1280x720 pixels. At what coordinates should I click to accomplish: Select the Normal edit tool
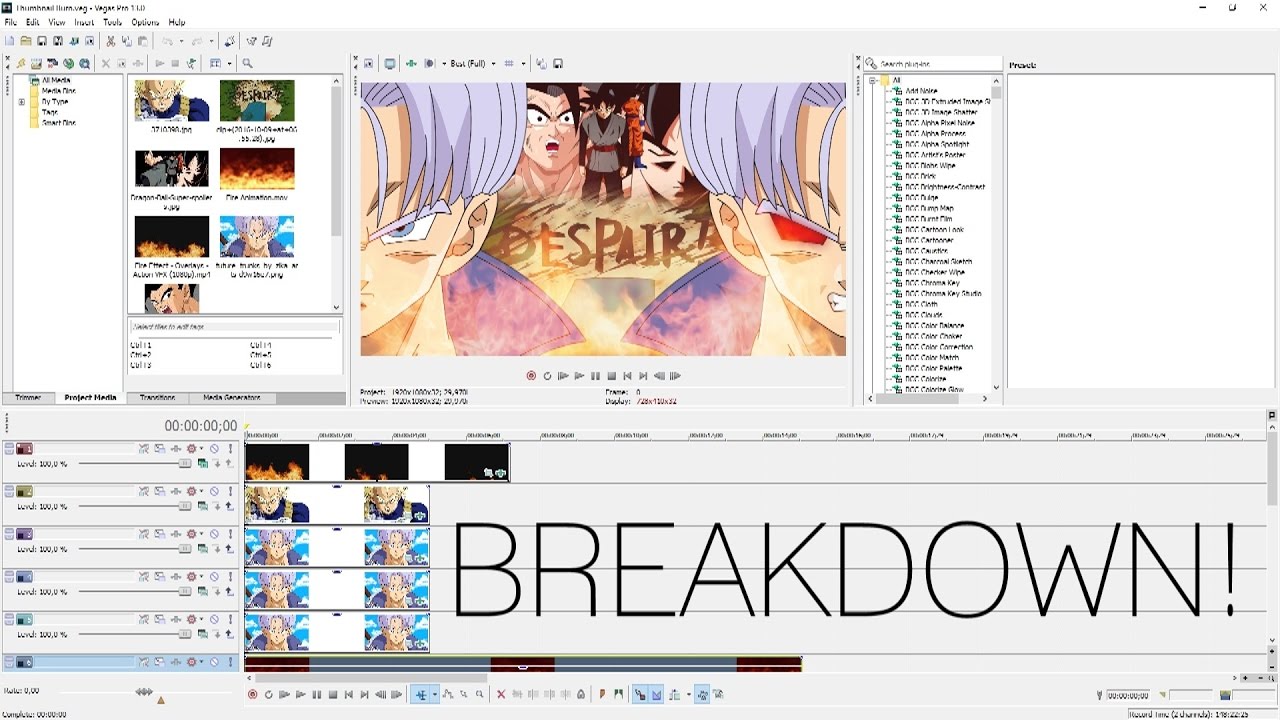click(421, 694)
